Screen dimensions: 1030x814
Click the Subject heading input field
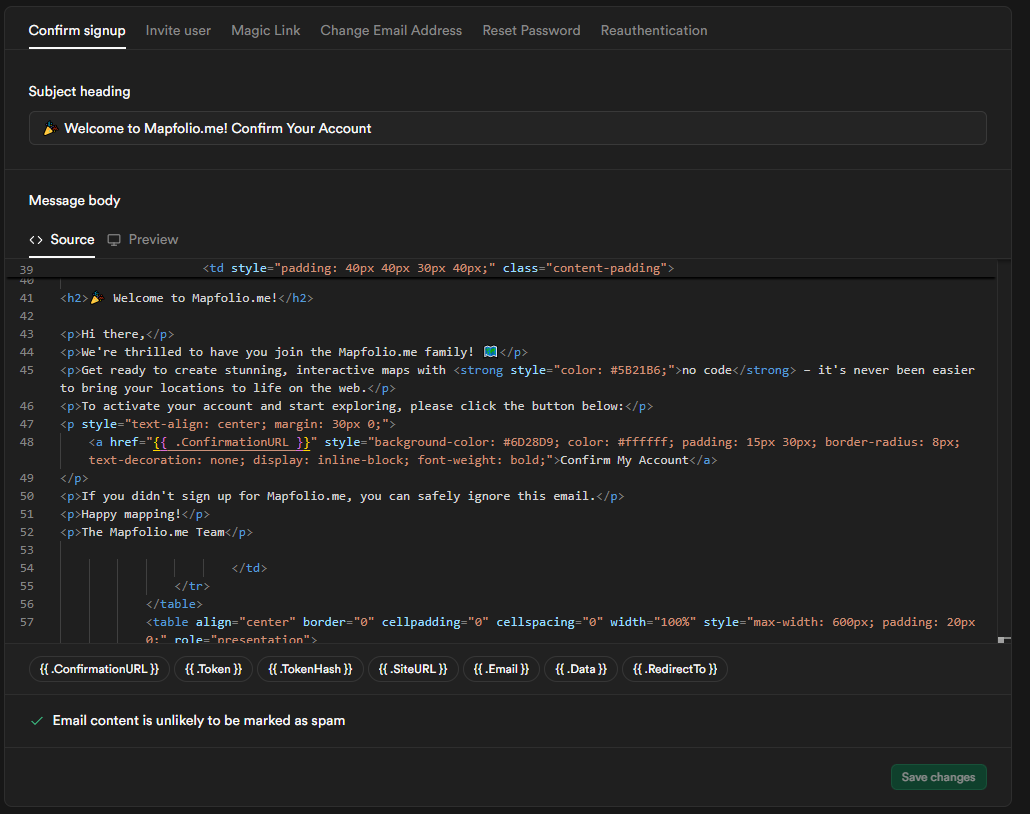pos(507,128)
